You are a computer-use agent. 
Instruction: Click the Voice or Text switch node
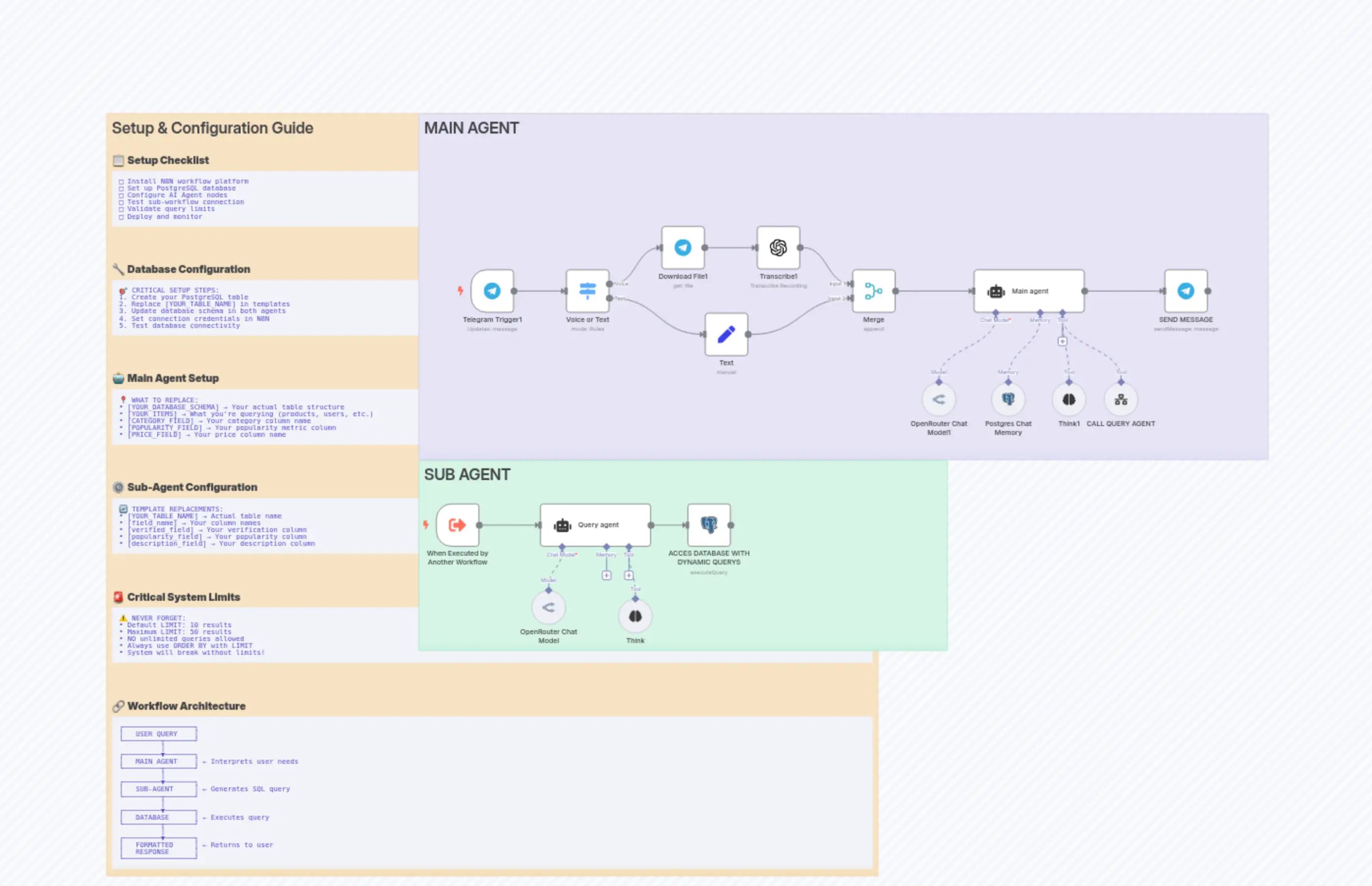(x=587, y=291)
